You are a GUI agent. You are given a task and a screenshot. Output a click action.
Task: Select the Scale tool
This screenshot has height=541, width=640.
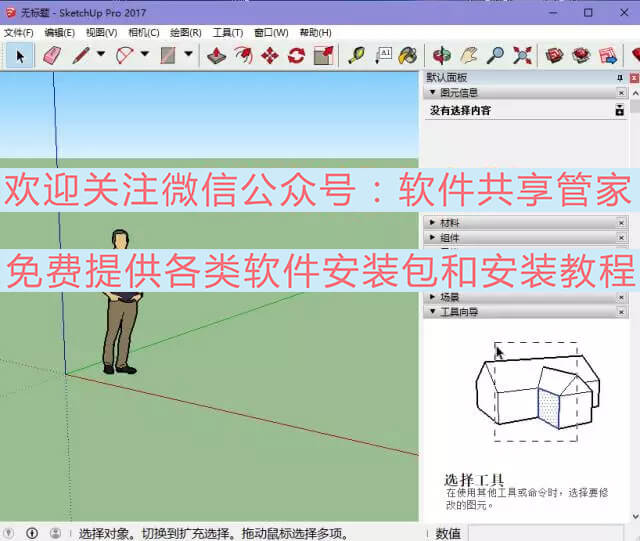pyautogui.click(x=324, y=55)
